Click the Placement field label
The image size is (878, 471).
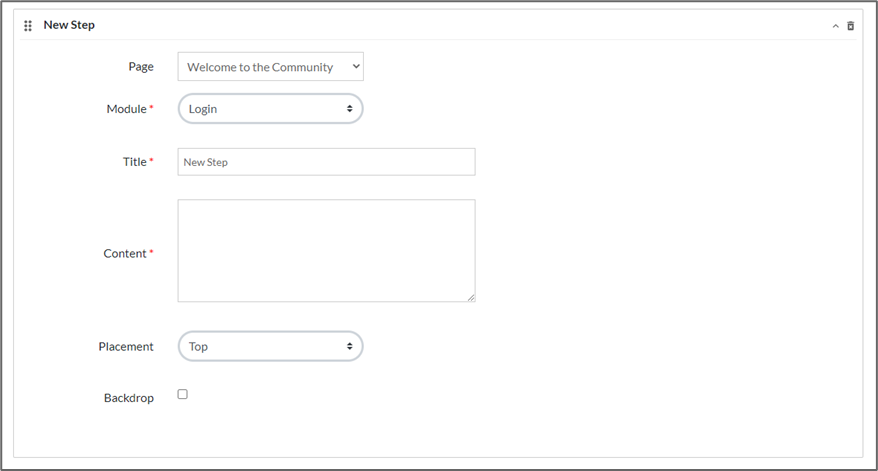point(126,347)
